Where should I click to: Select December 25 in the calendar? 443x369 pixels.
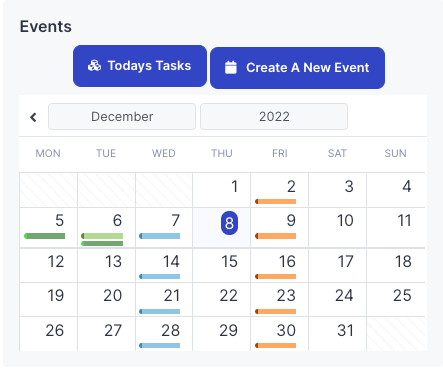coord(396,299)
